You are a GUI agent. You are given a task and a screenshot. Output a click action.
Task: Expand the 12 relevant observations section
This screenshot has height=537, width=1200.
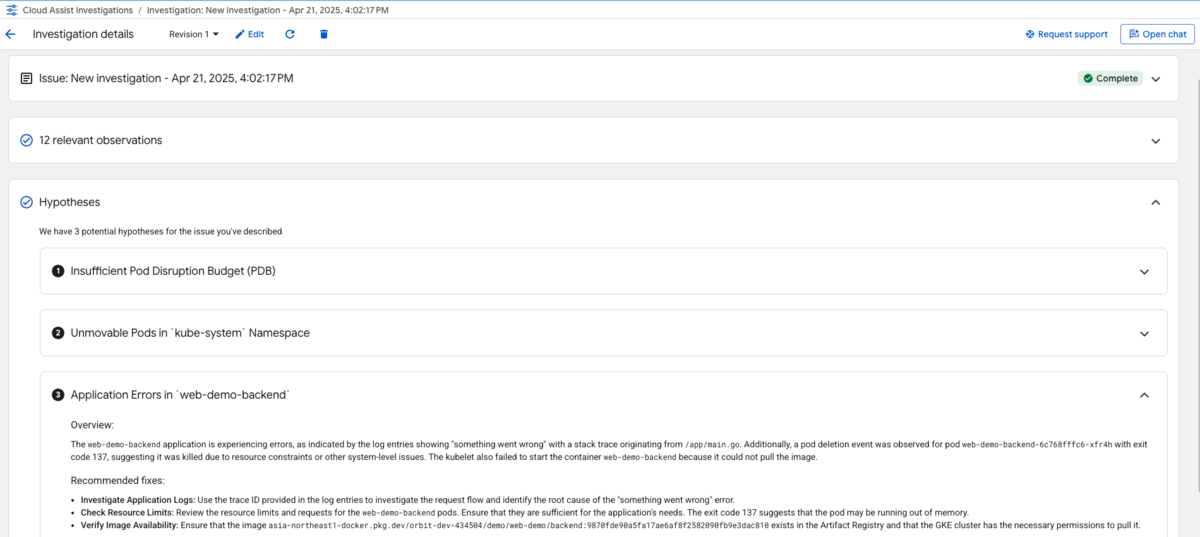coord(1156,140)
